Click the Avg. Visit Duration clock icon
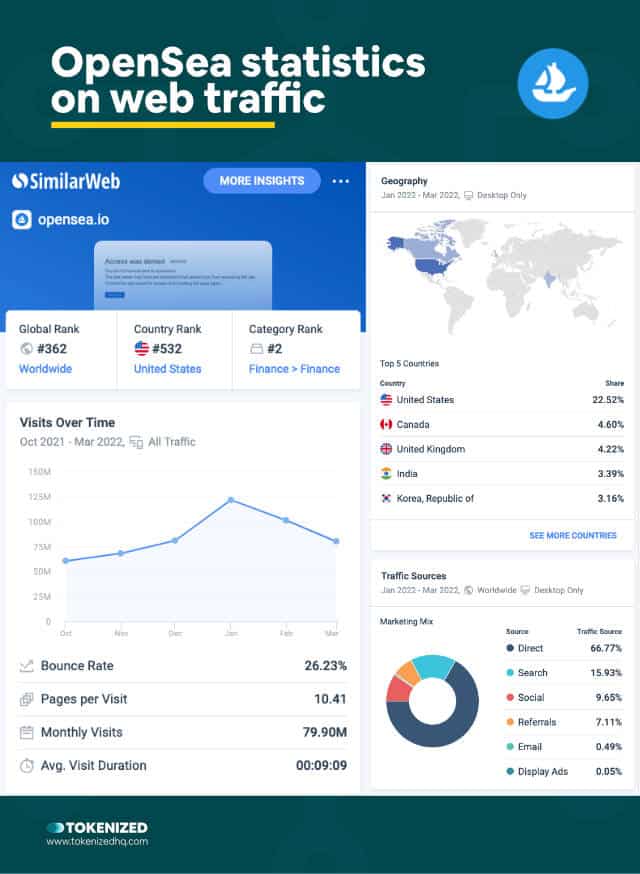Viewport: 640px width, 874px height. pyautogui.click(x=26, y=766)
